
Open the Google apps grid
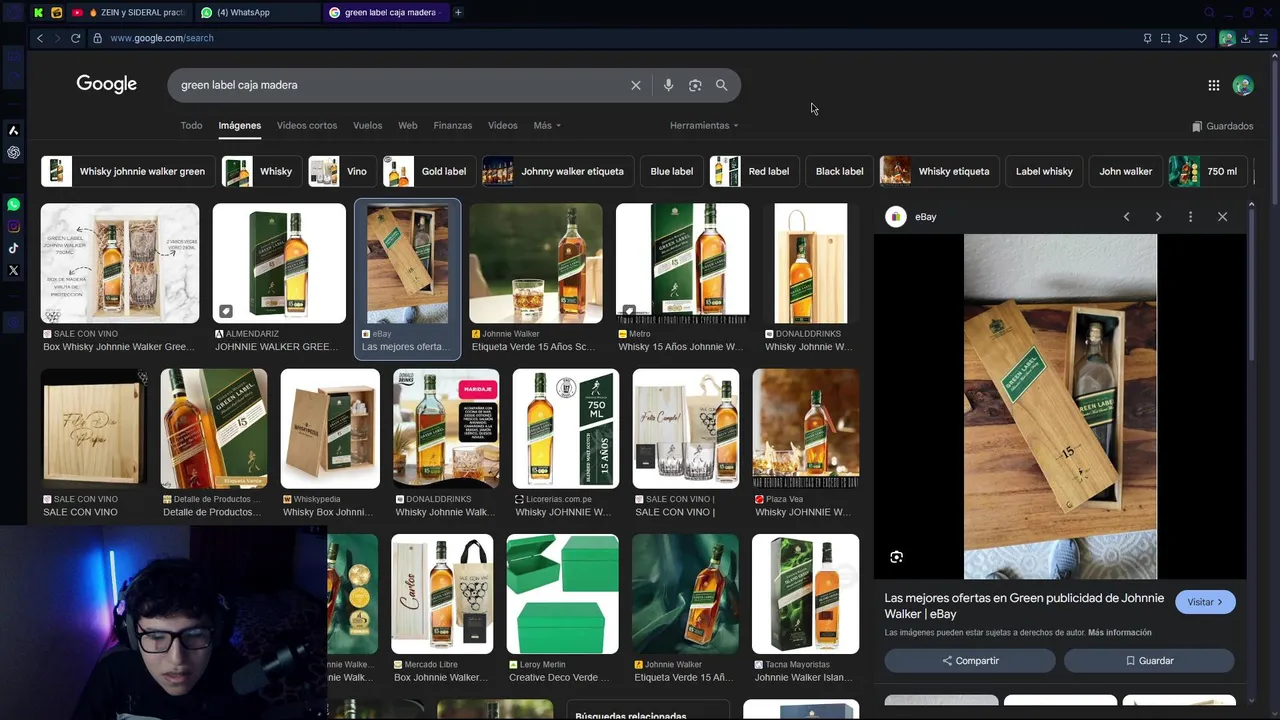point(1214,86)
